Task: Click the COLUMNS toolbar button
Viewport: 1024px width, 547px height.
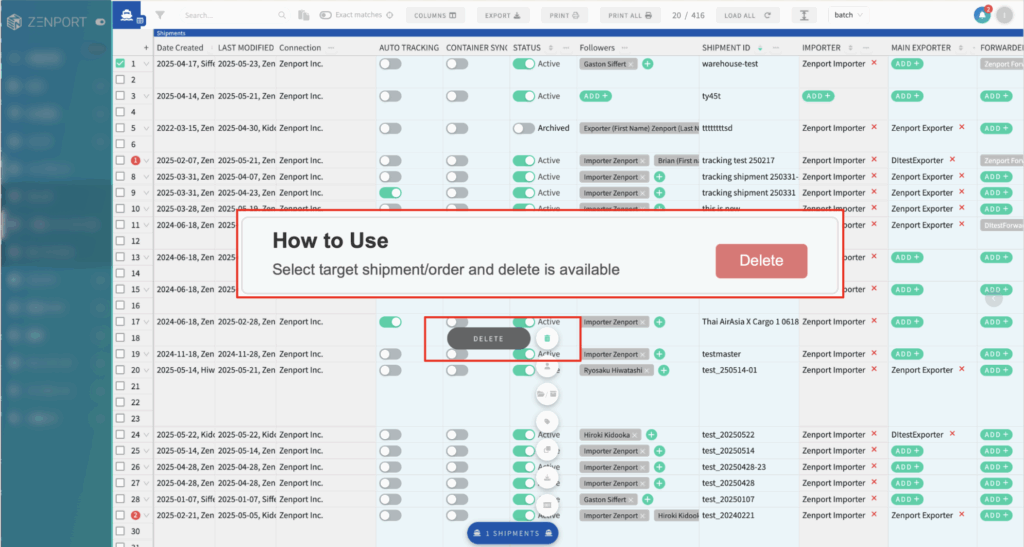Action: (x=435, y=15)
